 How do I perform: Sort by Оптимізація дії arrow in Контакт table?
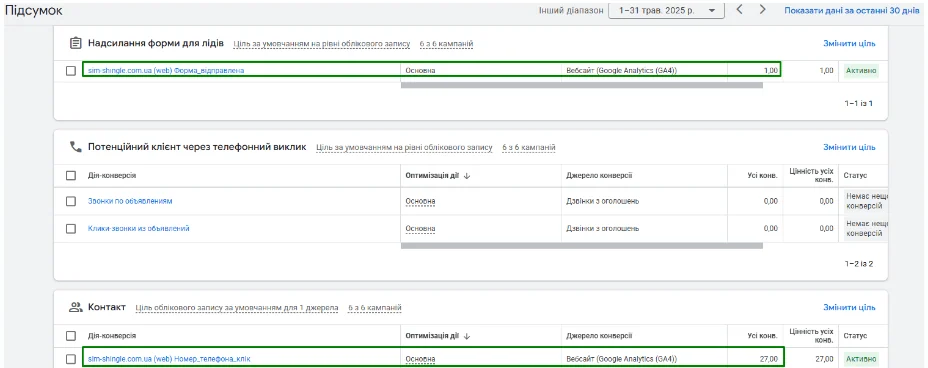(x=467, y=336)
